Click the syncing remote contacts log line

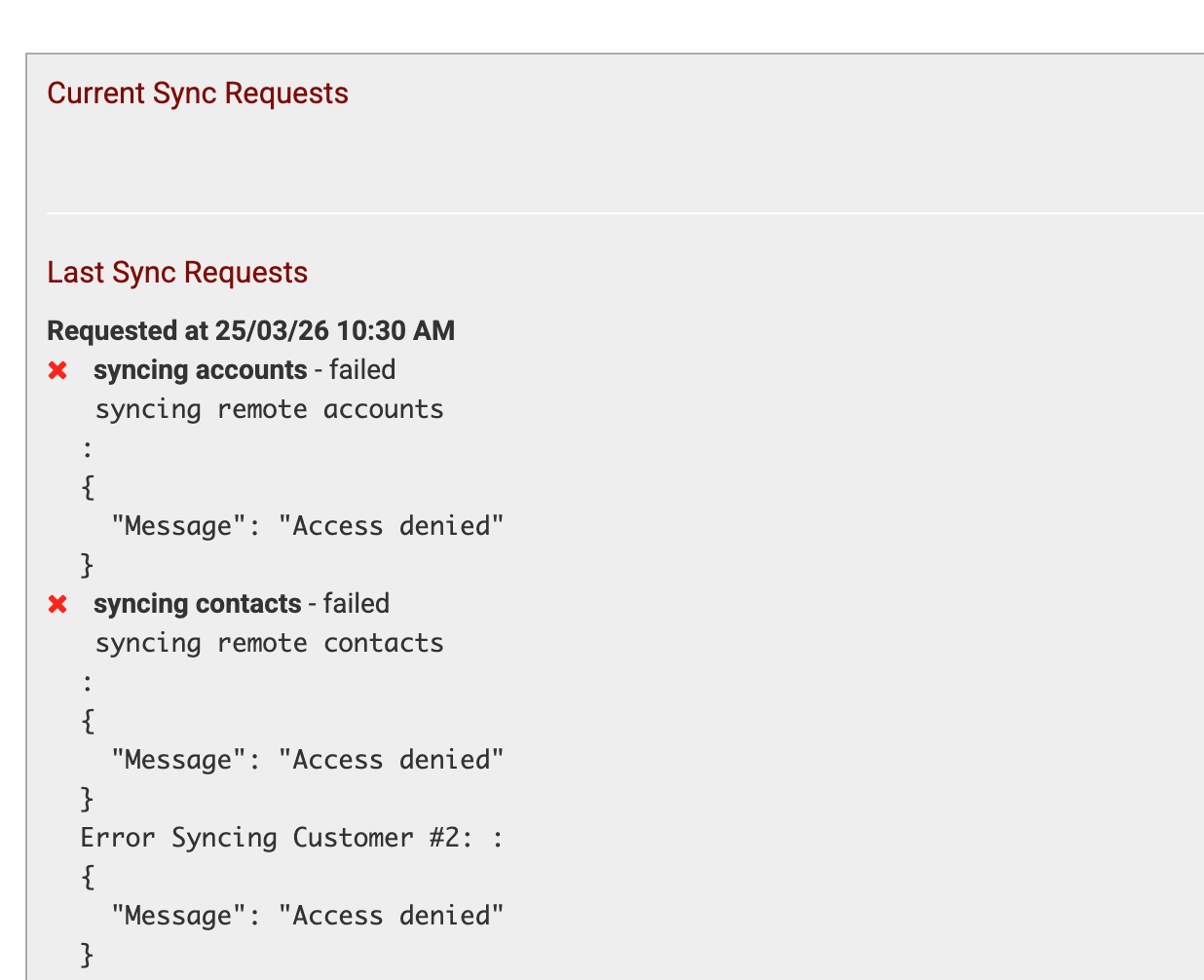269,643
